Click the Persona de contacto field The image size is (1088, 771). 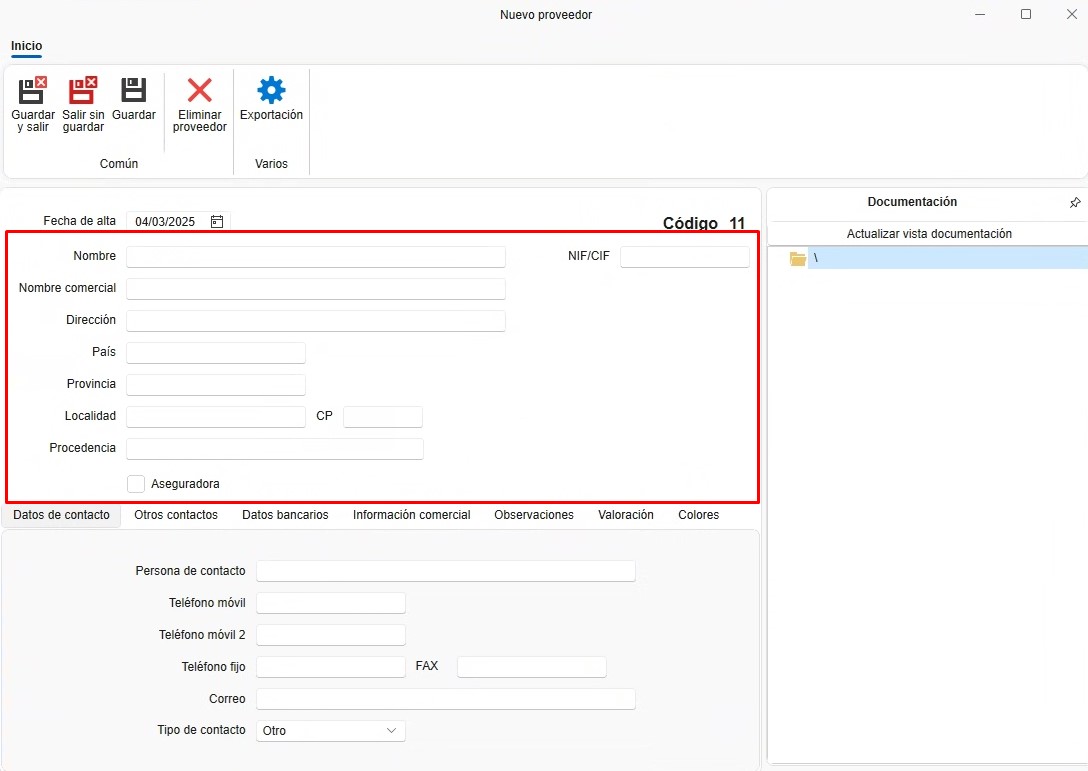point(446,571)
